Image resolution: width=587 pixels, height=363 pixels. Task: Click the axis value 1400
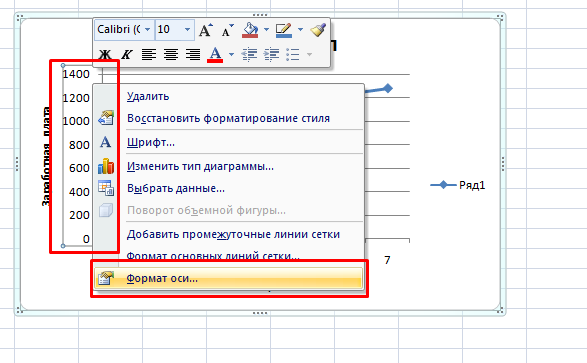76,74
